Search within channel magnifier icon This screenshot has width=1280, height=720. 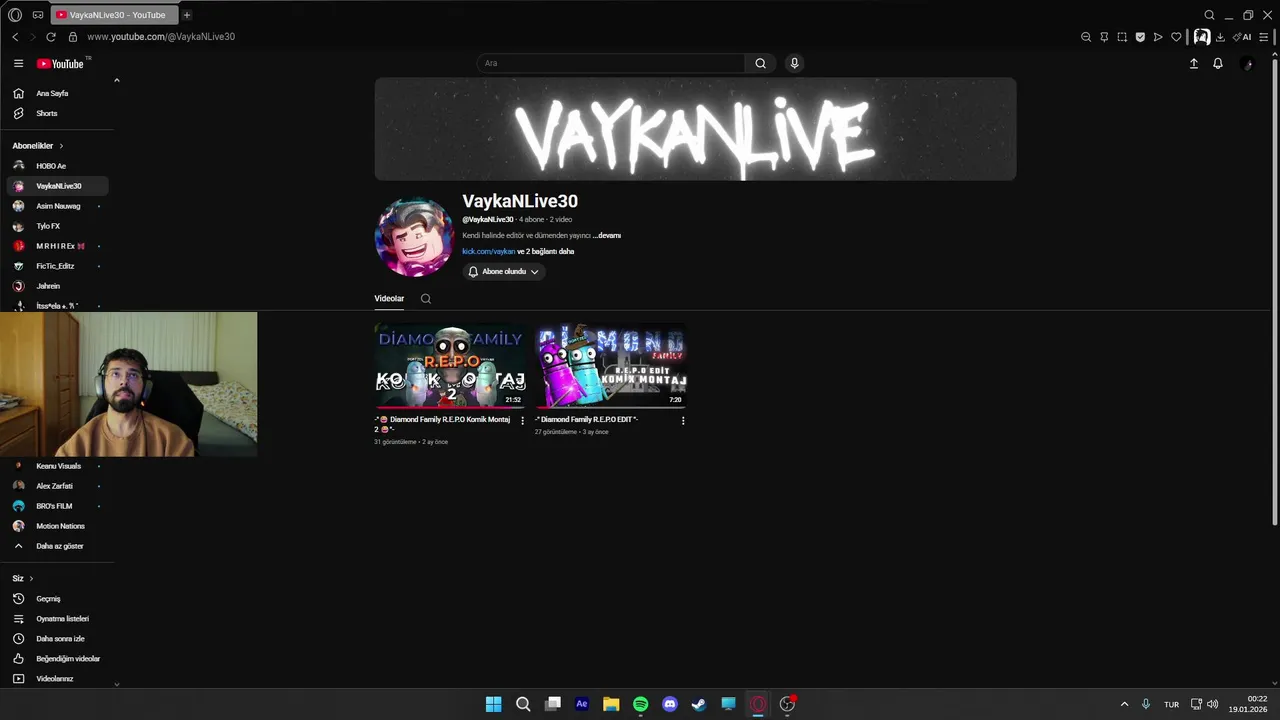[x=426, y=298]
